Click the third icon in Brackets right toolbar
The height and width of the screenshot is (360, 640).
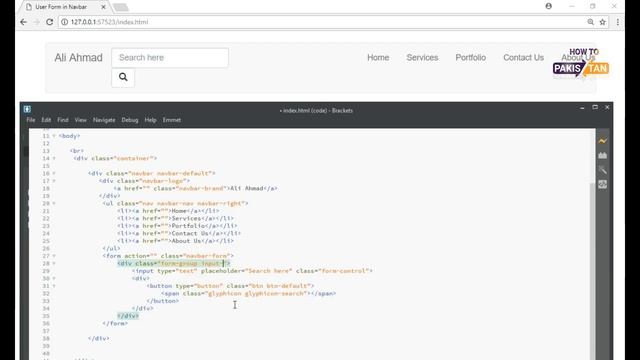pyautogui.click(x=602, y=170)
